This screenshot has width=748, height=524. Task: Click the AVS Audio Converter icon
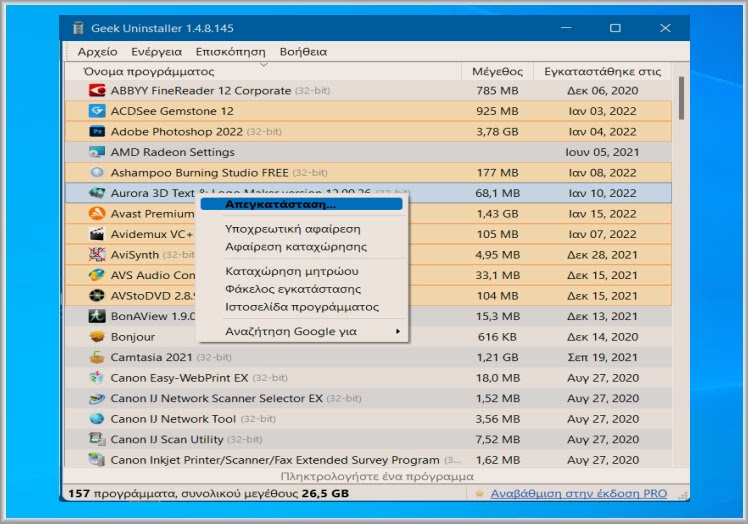point(97,275)
